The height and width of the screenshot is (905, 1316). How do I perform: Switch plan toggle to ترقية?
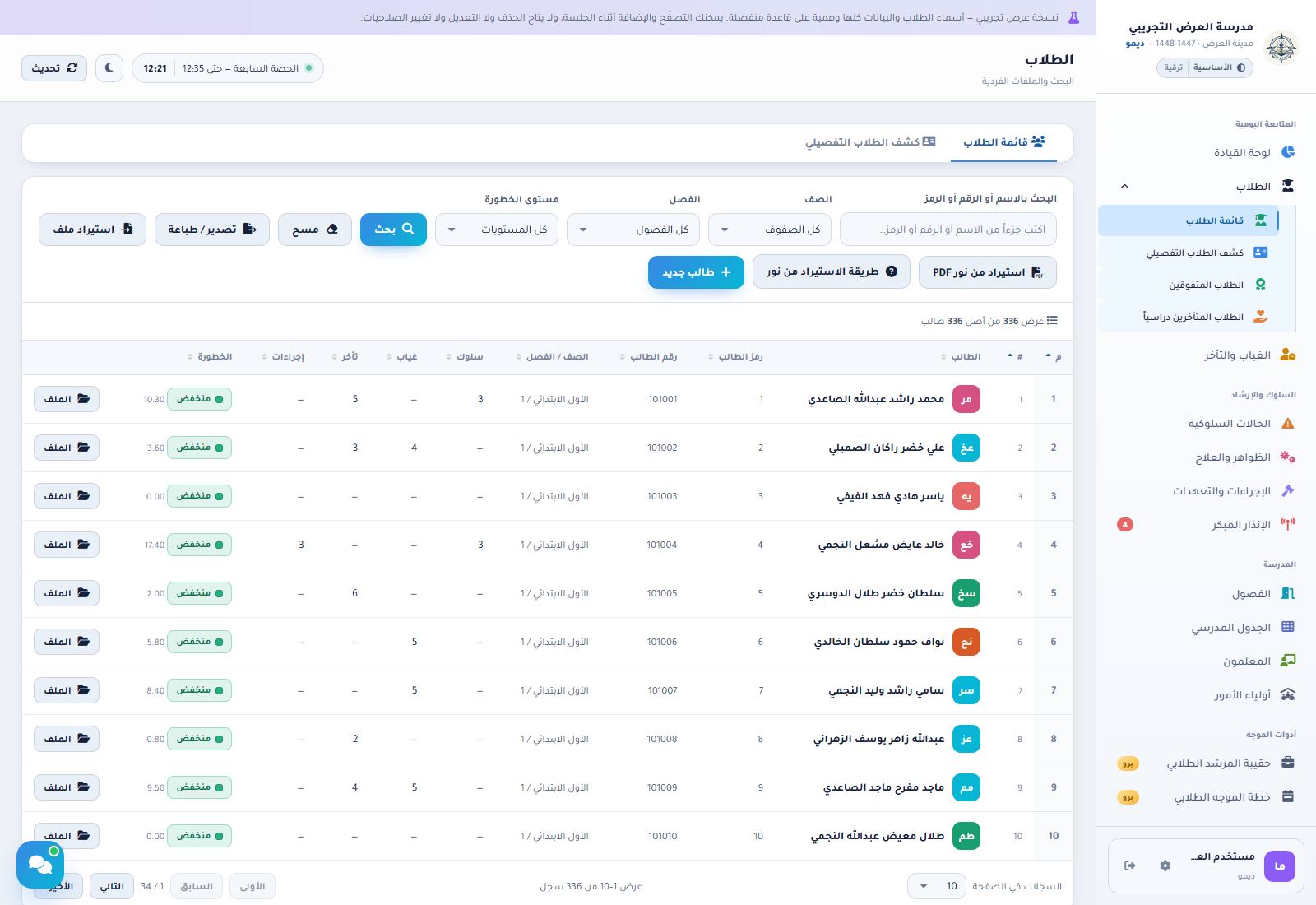1173,67
